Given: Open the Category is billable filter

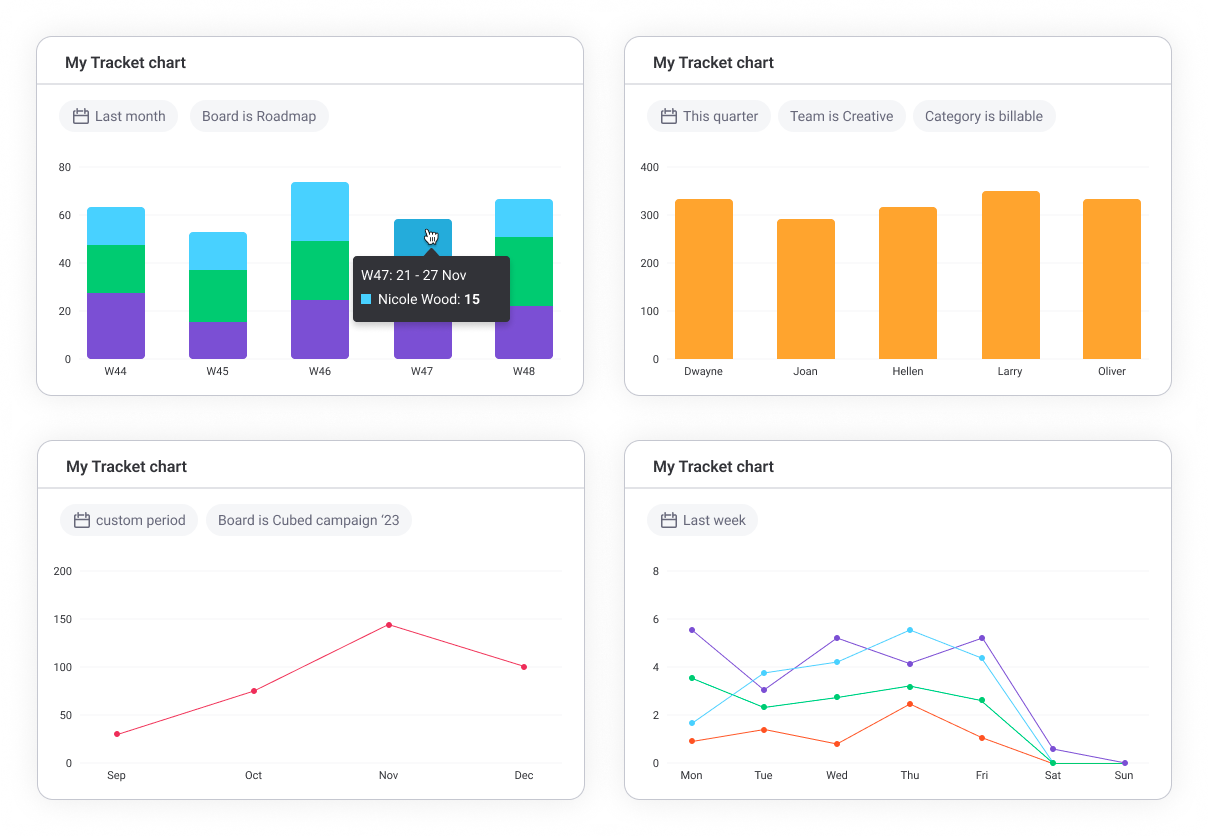Looking at the screenshot, I should pos(983,116).
